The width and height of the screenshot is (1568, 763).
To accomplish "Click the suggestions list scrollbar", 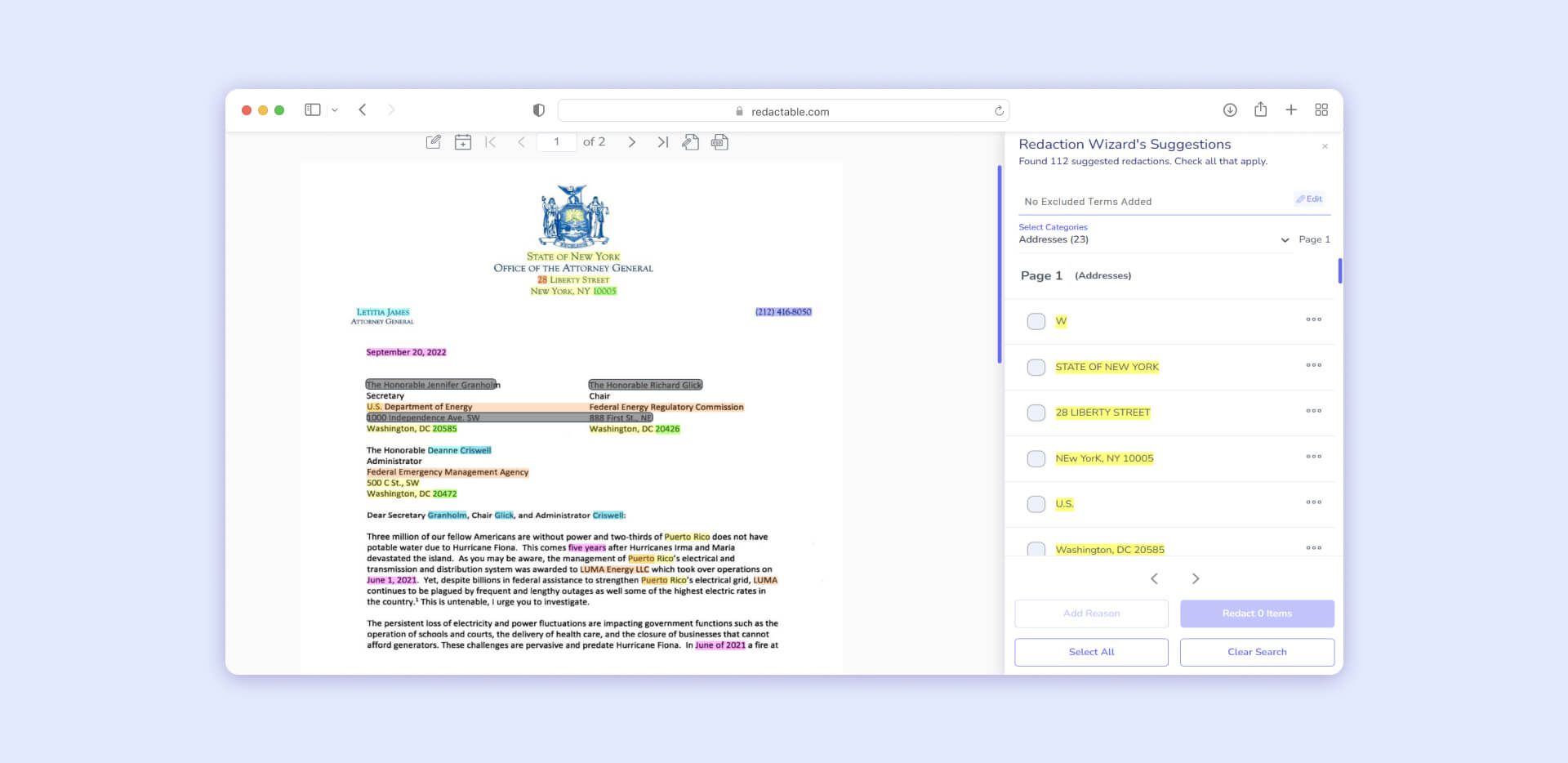I will point(1339,270).
